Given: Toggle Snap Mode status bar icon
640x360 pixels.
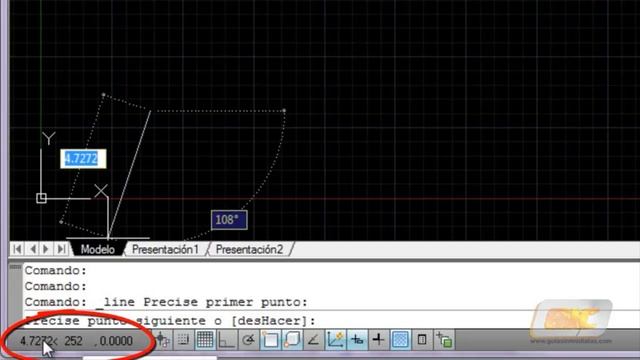Looking at the screenshot, I should coord(183,340).
